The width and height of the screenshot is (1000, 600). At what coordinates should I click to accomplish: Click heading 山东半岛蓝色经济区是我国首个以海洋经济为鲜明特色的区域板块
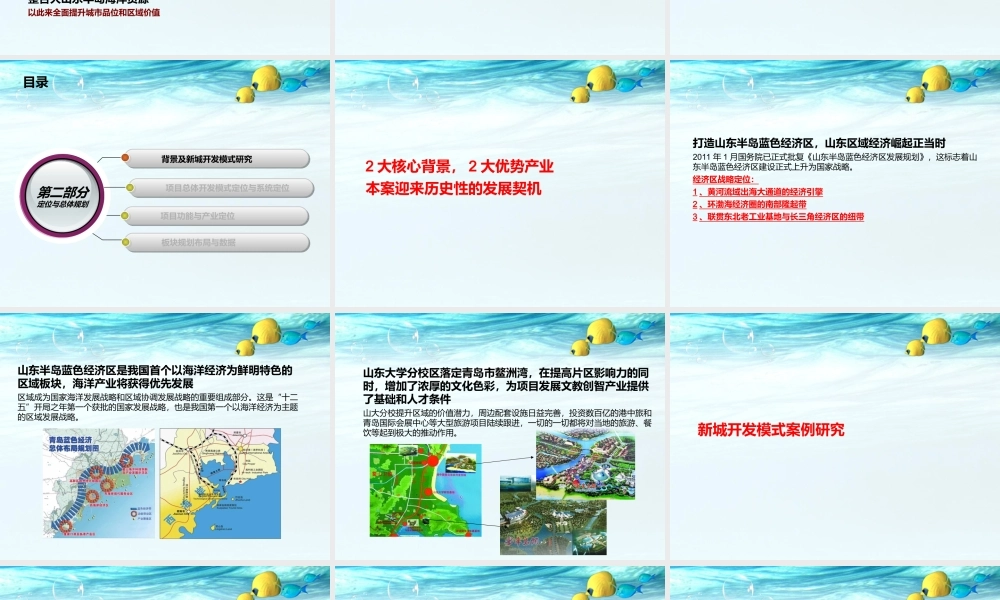tap(155, 377)
